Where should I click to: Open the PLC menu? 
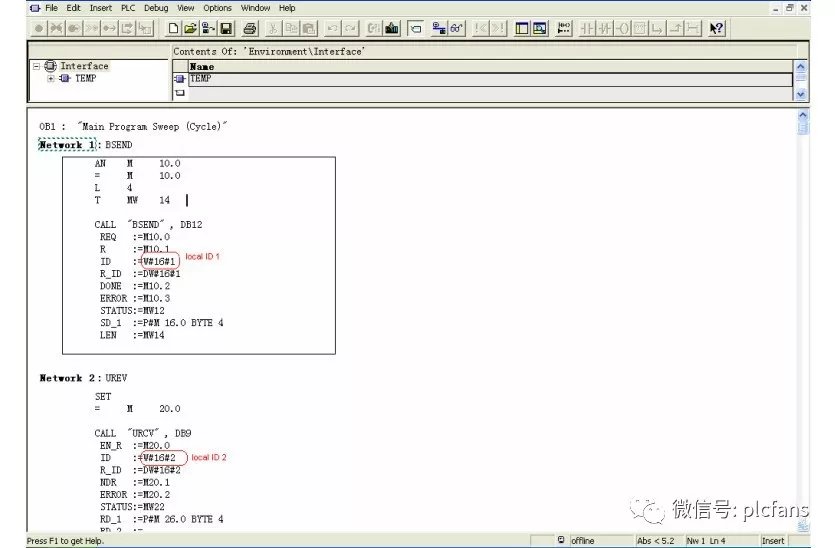click(x=129, y=8)
